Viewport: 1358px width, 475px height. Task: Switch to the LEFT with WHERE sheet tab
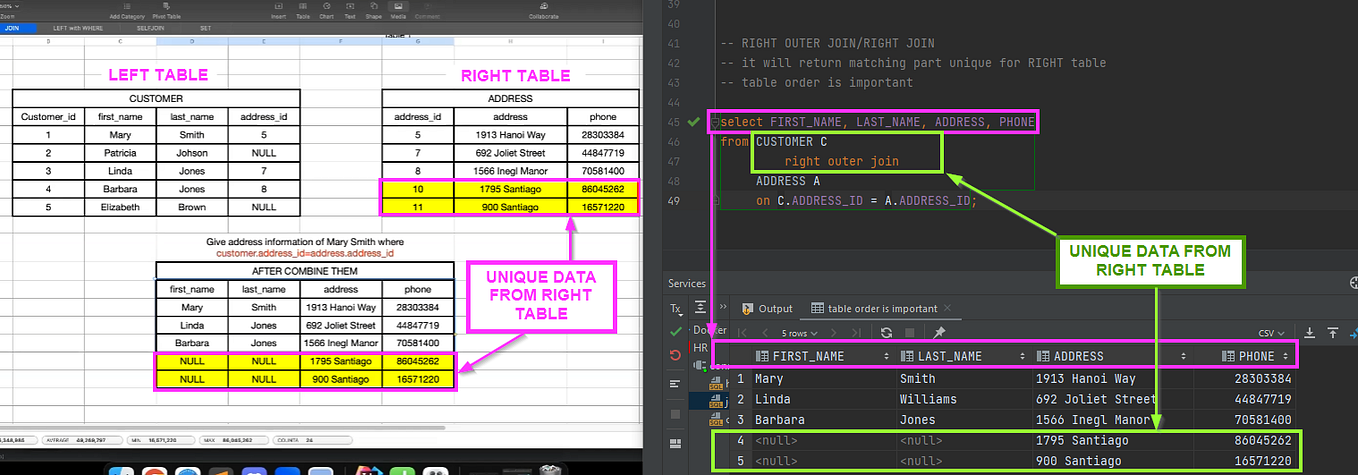(x=77, y=28)
